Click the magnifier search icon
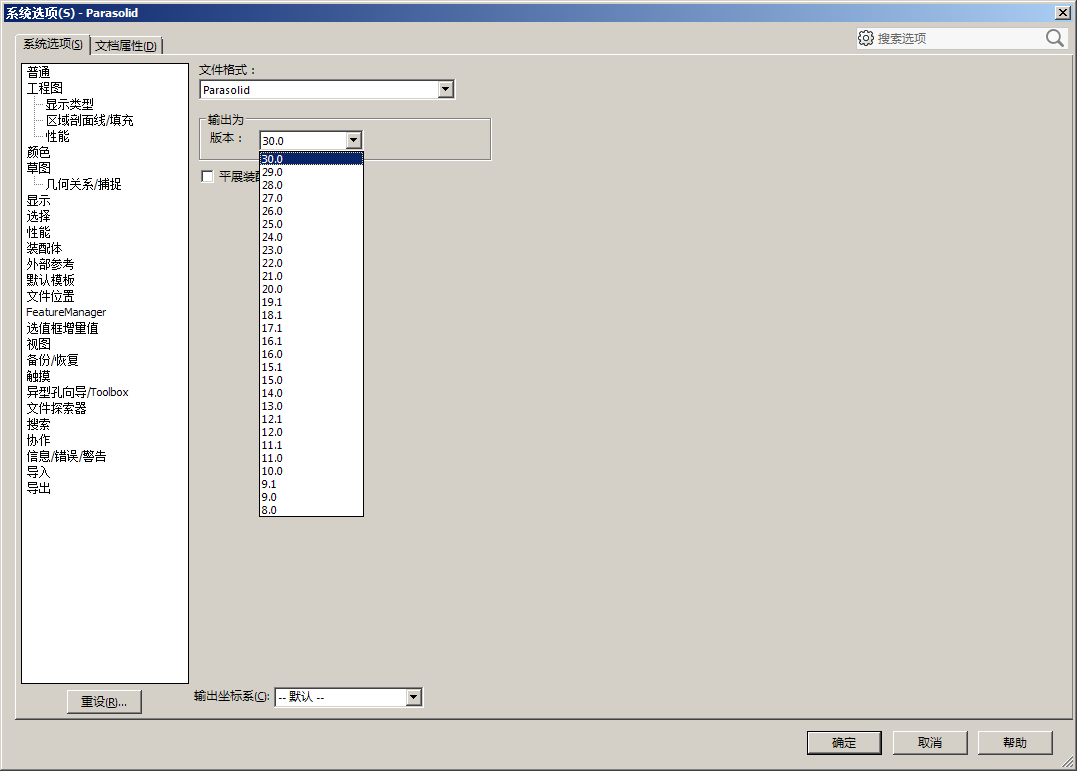Image resolution: width=1077 pixels, height=771 pixels. pyautogui.click(x=1054, y=38)
